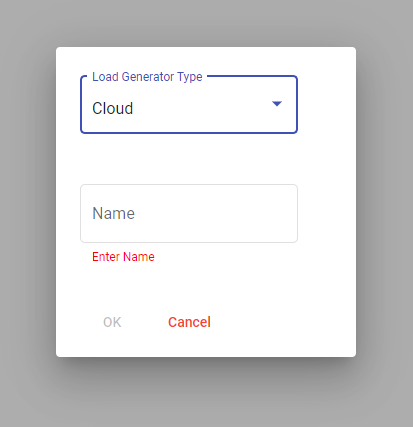The width and height of the screenshot is (413, 427).
Task: Place cursor in the empty Name box
Action: (189, 213)
